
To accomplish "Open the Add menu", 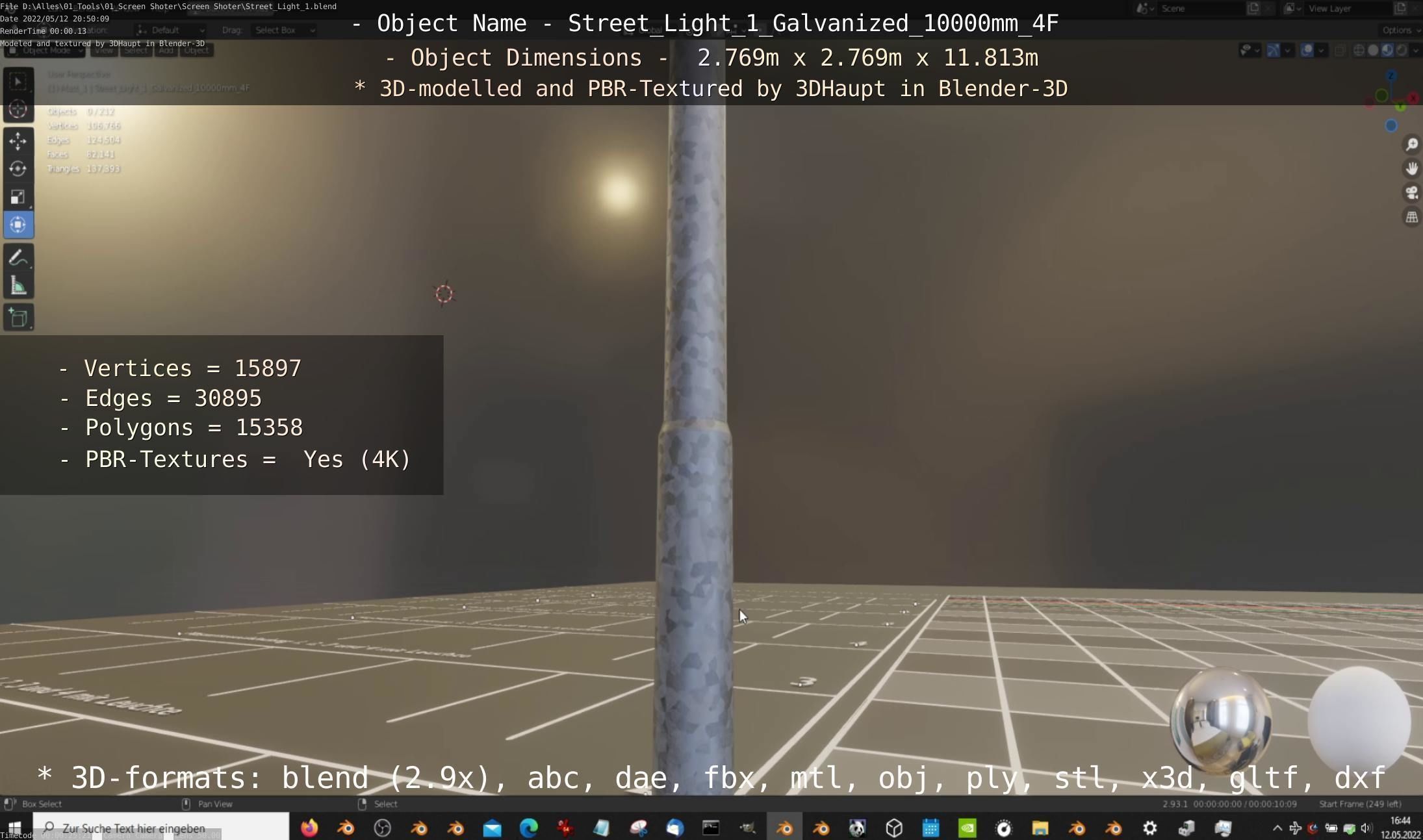I will pos(166,50).
